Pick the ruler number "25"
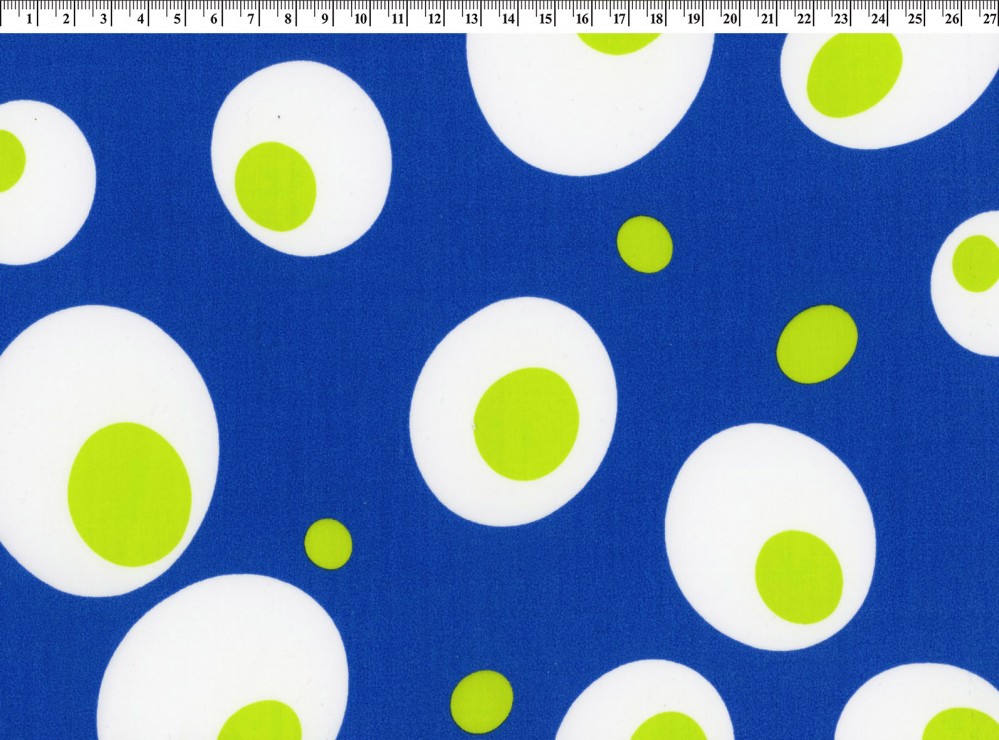 915,19
